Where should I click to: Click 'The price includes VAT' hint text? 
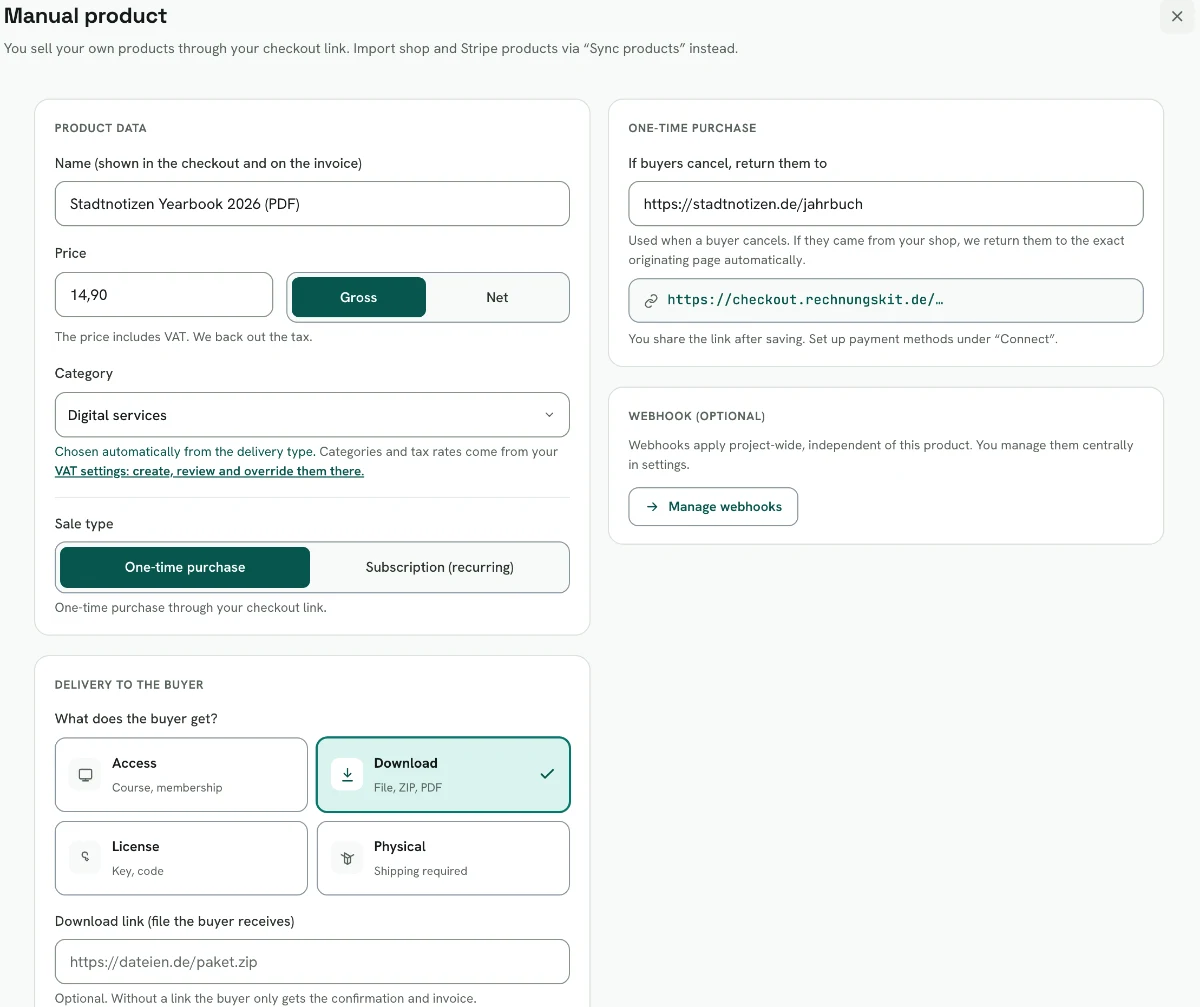[184, 337]
